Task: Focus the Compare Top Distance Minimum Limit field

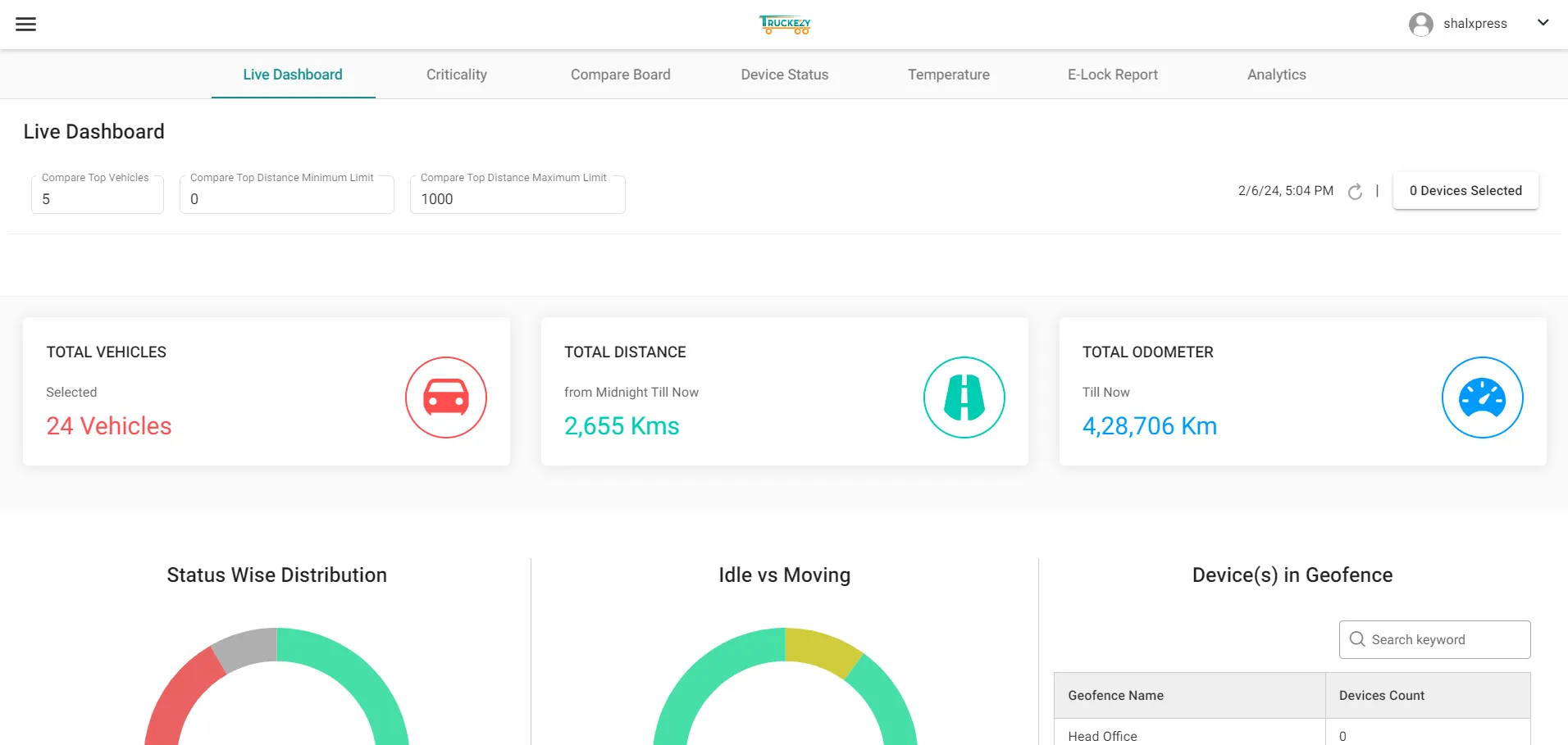Action: point(287,195)
